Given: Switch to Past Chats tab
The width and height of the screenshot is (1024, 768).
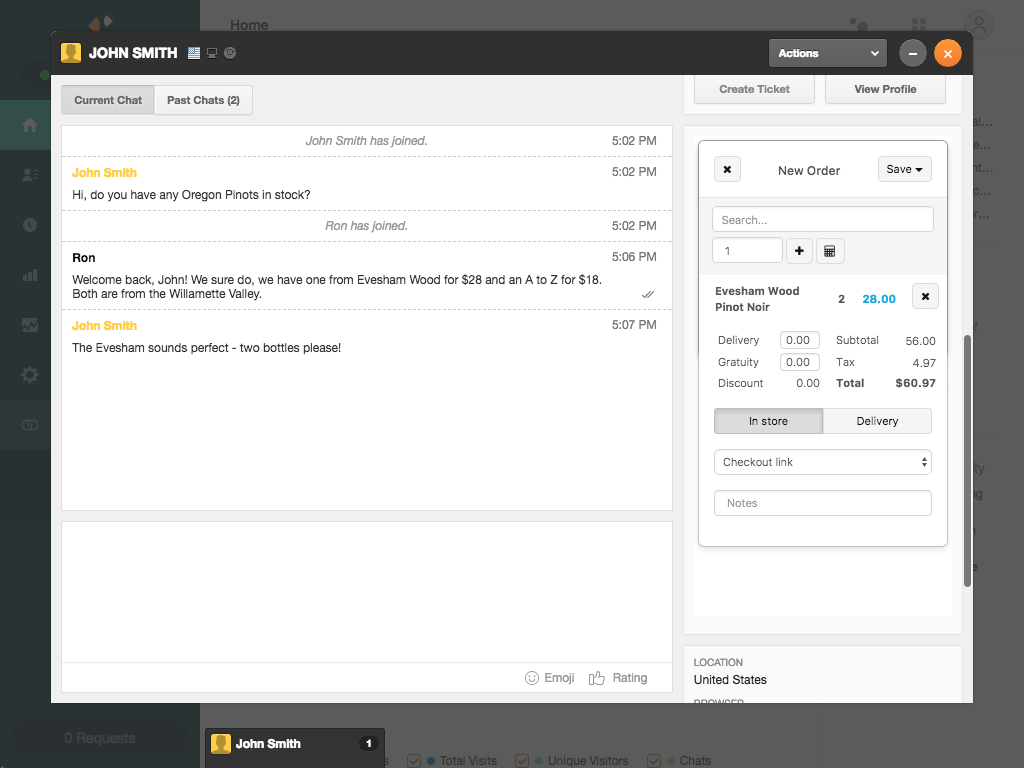Looking at the screenshot, I should (x=203, y=100).
